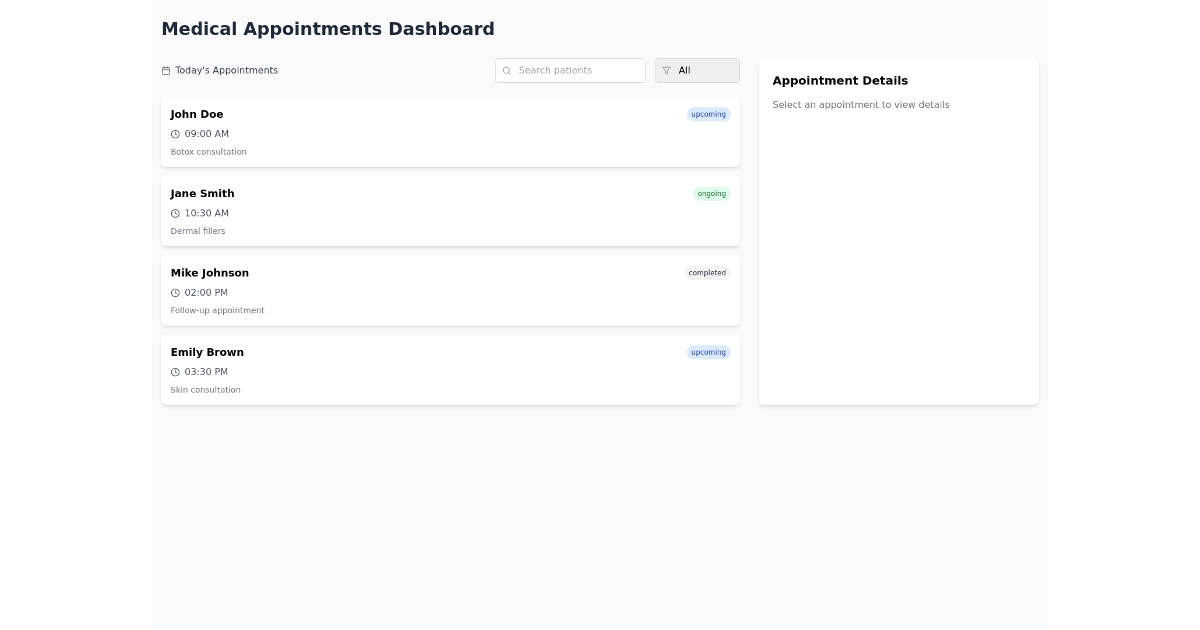
Task: Click inside the Search patients field
Action: click(x=570, y=70)
